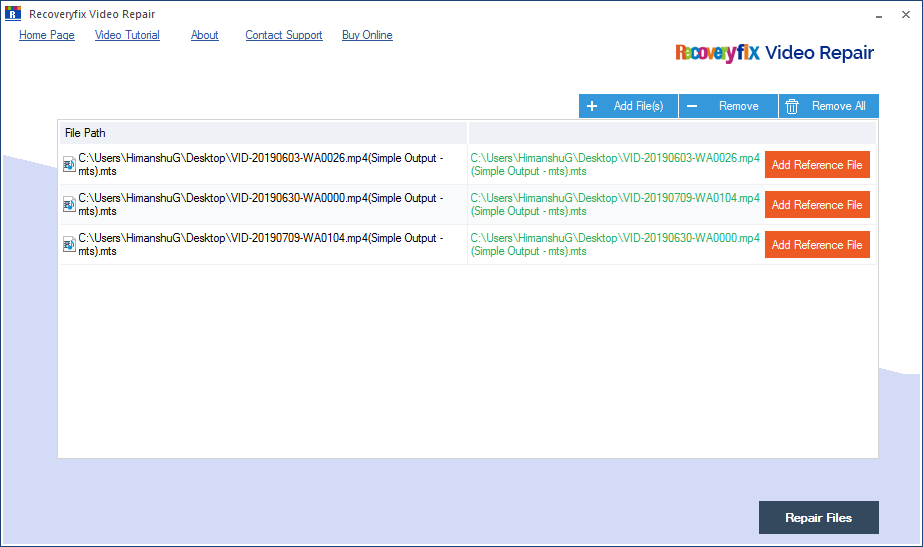This screenshot has width=923, height=547.
Task: Open the Video Tutorial link
Action: click(127, 35)
